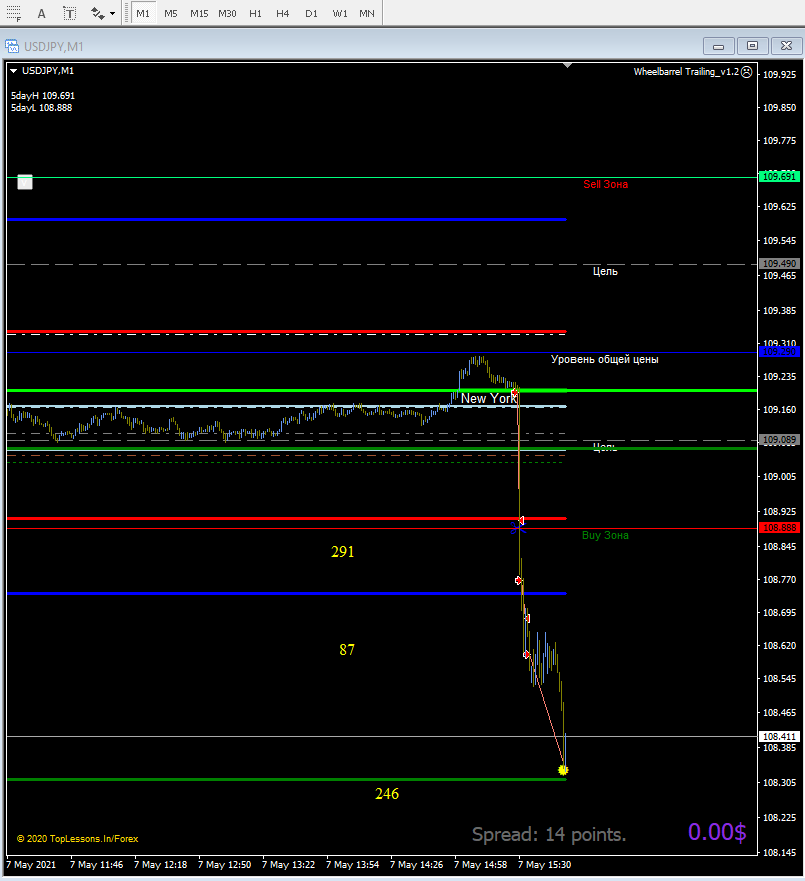Click the 5dayH 109.691 label
Viewport: 805px width, 881px height.
point(43,96)
